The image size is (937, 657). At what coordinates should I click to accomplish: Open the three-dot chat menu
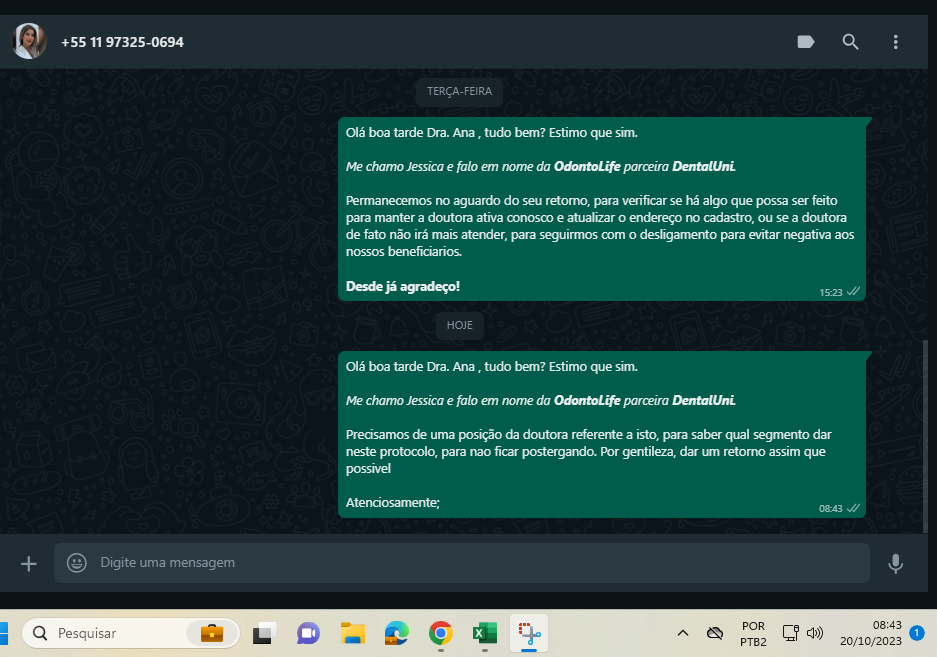pos(895,42)
